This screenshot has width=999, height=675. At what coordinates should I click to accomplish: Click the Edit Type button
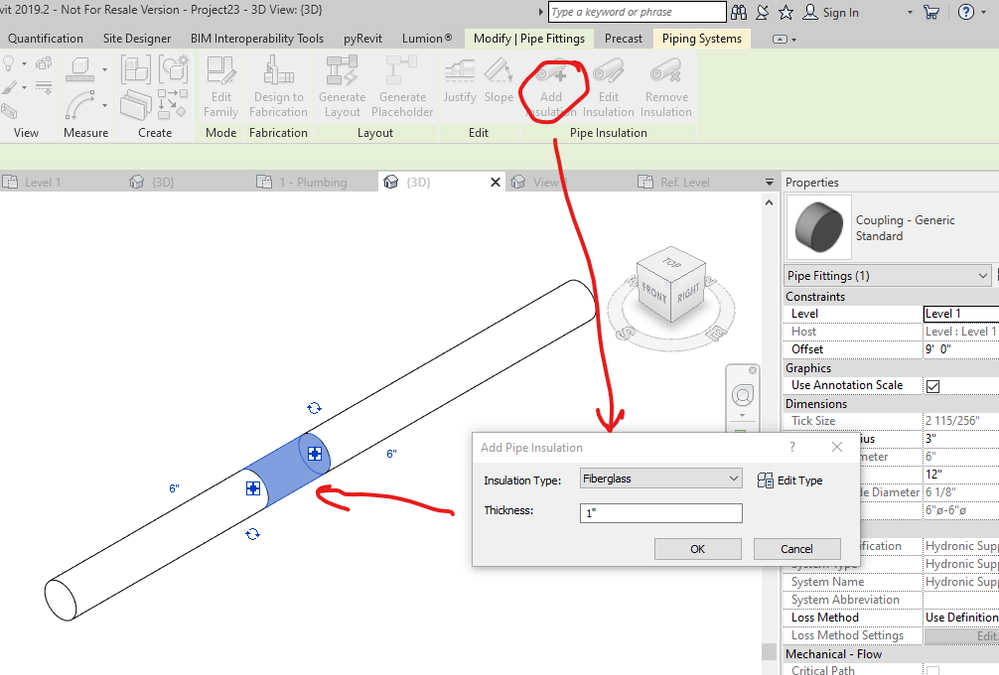pyautogui.click(x=790, y=481)
